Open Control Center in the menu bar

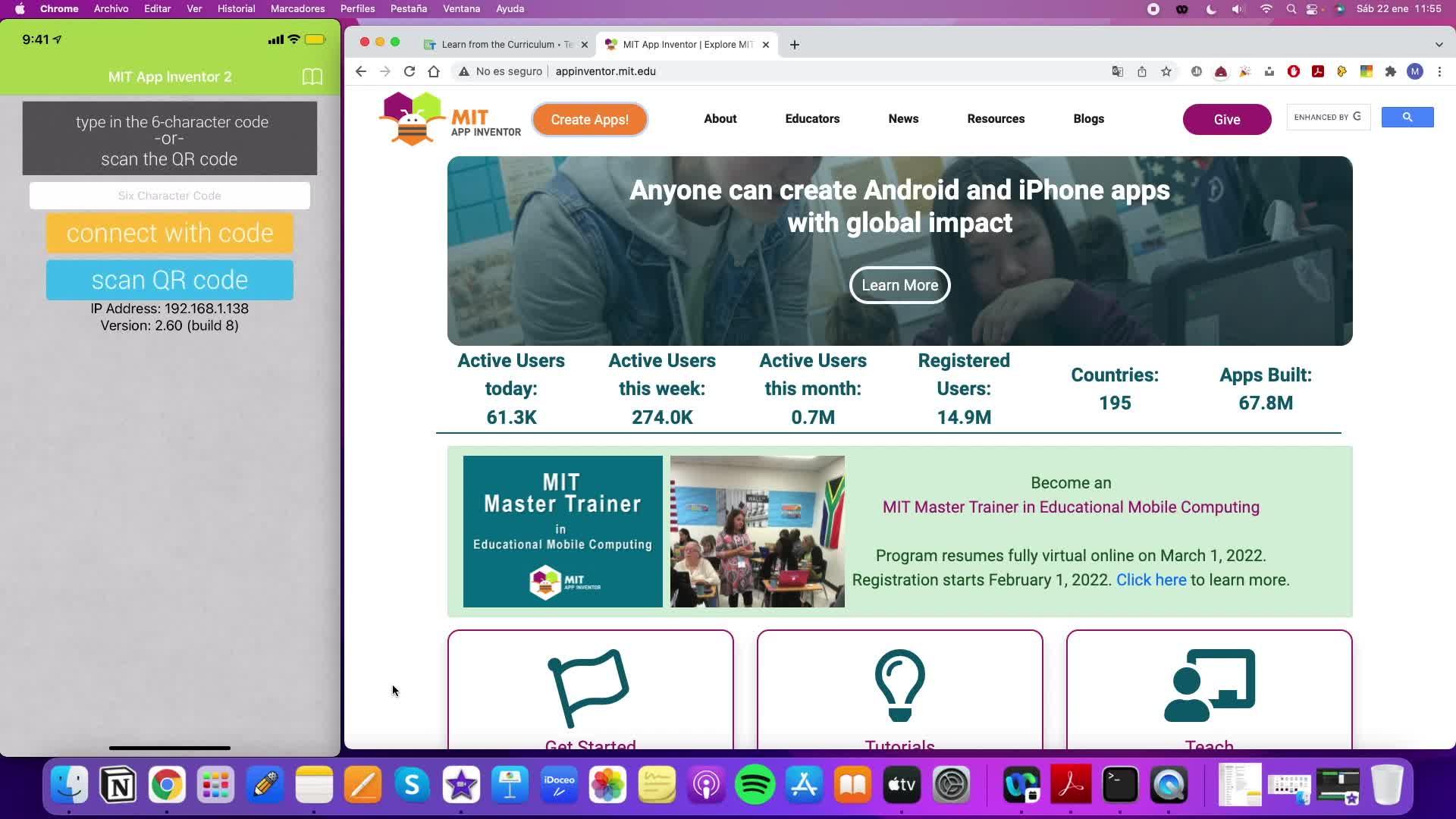coord(1313,9)
